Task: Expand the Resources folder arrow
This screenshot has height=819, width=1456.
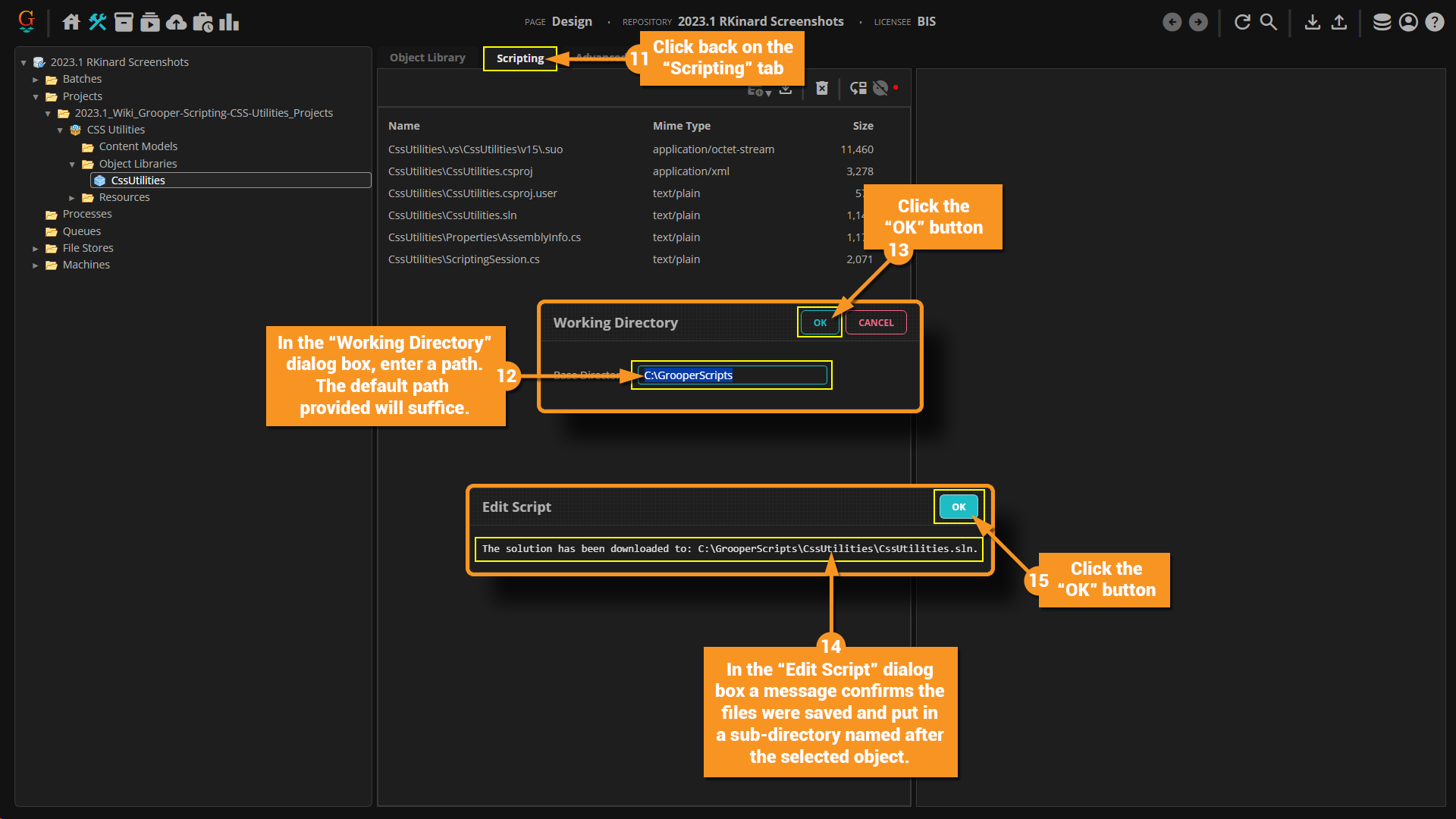Action: tap(72, 197)
